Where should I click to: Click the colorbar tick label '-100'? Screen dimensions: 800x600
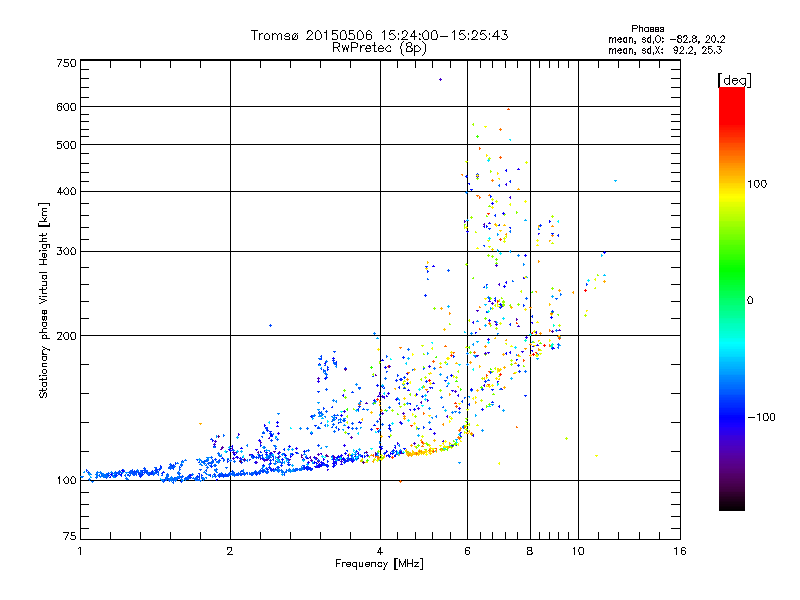[x=761, y=417]
